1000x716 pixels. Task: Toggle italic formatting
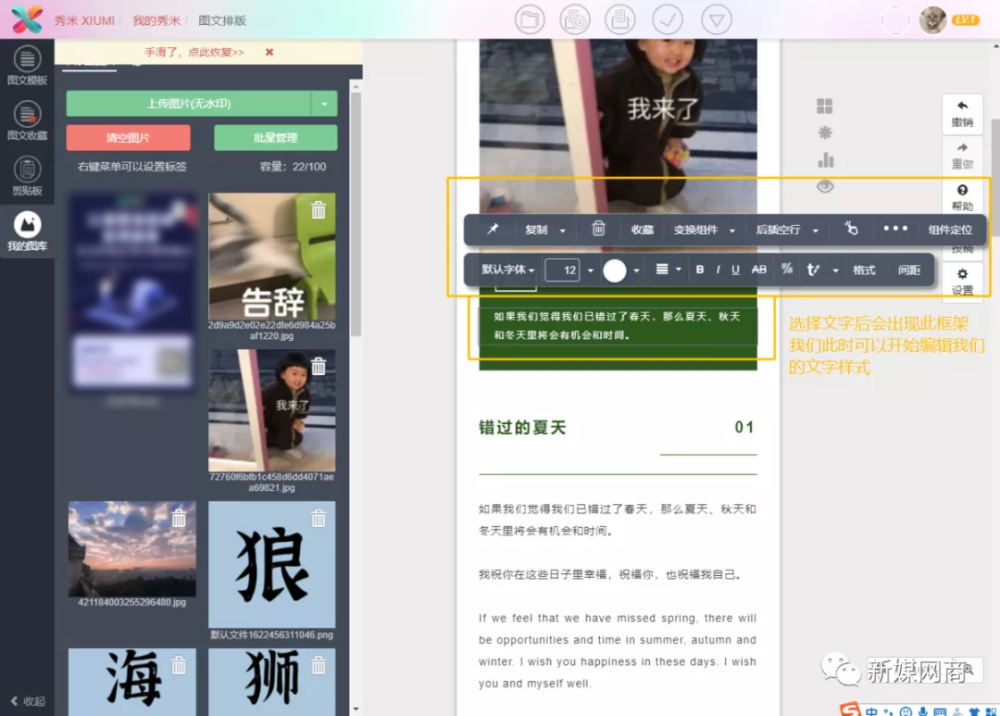click(718, 270)
